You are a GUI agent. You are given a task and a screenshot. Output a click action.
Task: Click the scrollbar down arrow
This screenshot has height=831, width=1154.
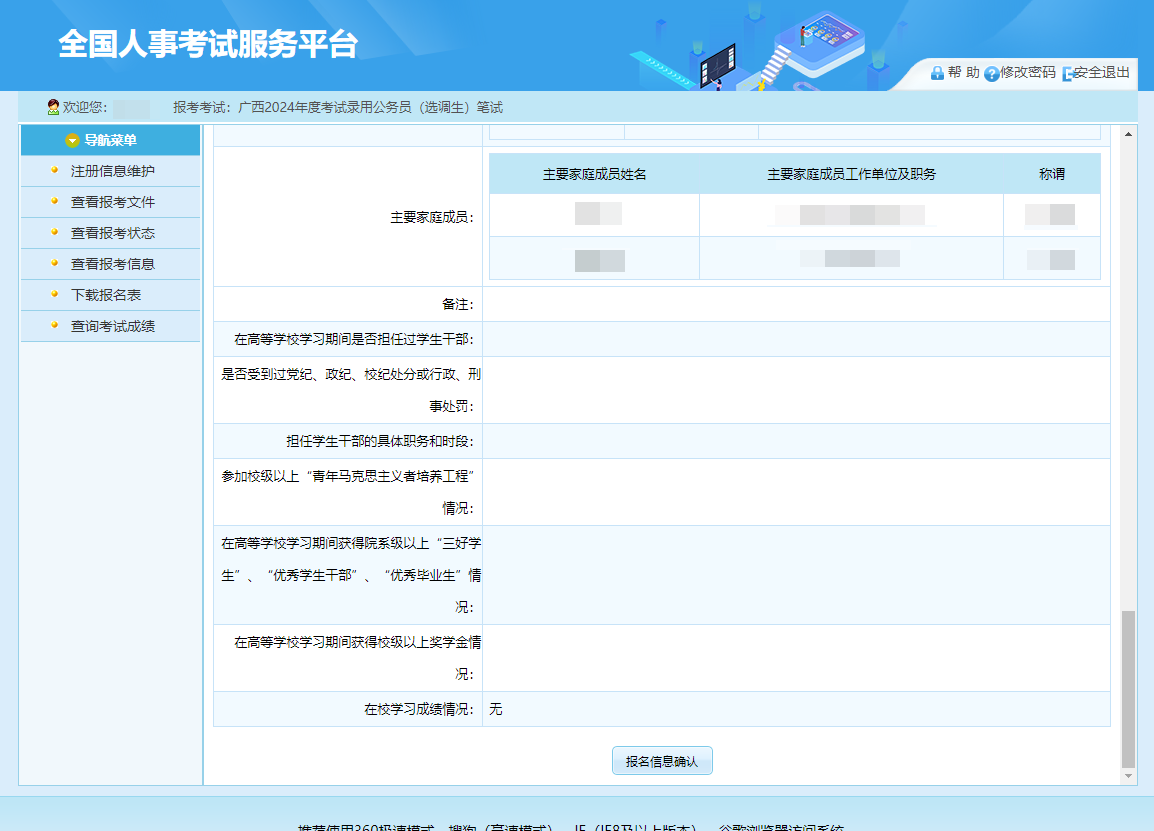tap(1128, 776)
